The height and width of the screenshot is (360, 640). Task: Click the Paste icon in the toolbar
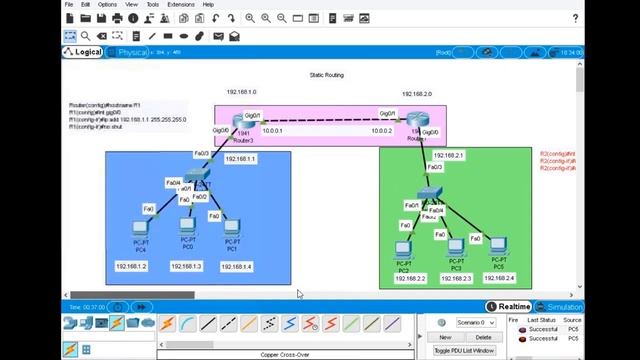point(200,18)
